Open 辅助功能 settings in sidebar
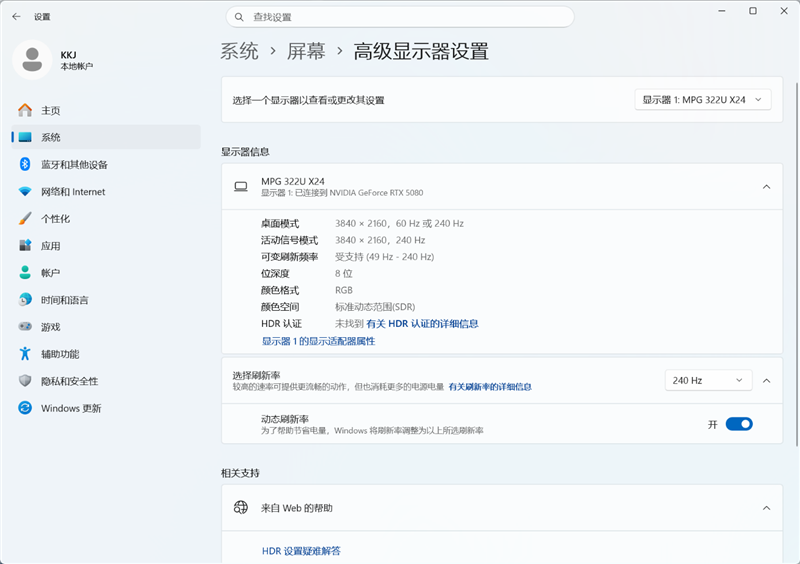800x564 pixels. (x=106, y=354)
